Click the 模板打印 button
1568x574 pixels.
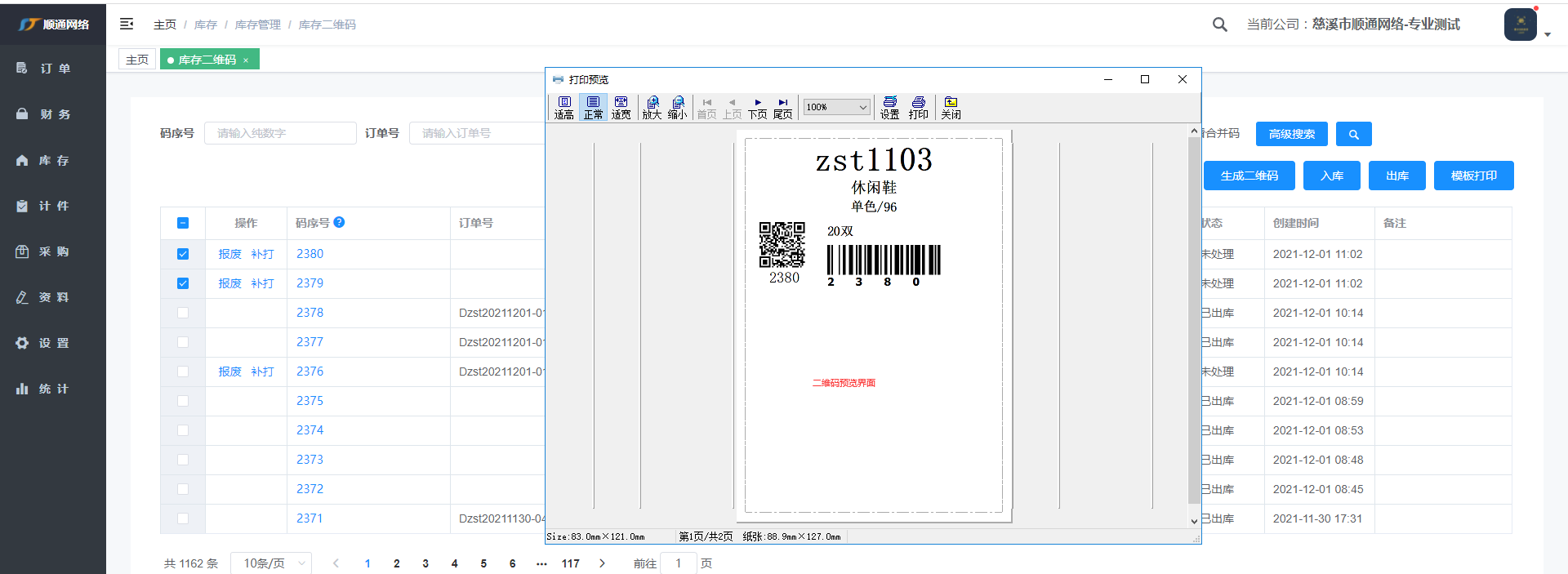tap(1473, 176)
